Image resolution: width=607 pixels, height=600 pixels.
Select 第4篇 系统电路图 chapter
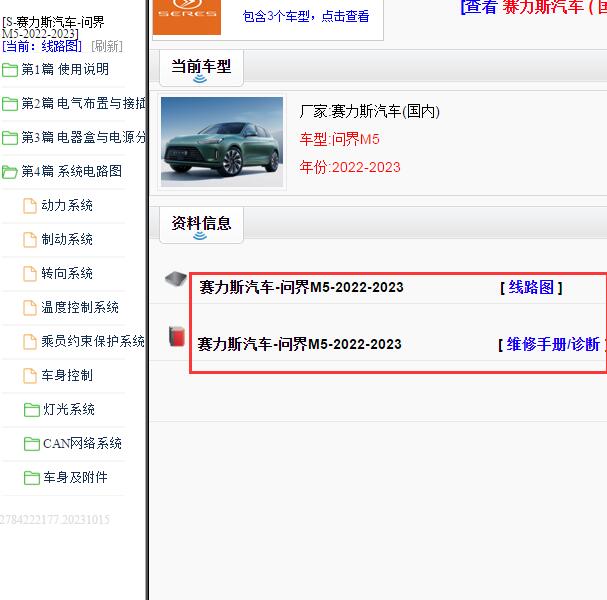click(72, 171)
